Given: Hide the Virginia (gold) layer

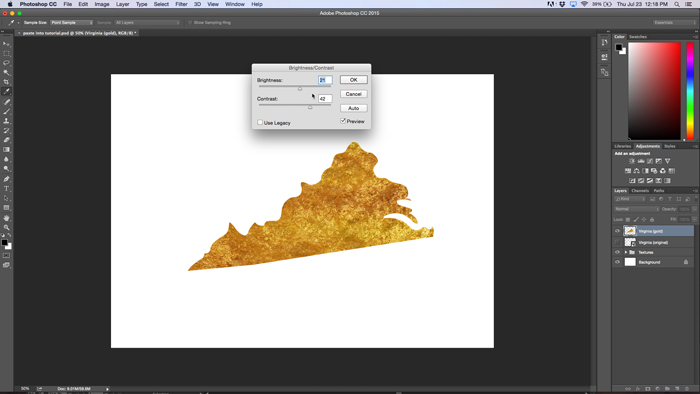Looking at the screenshot, I should (x=617, y=231).
